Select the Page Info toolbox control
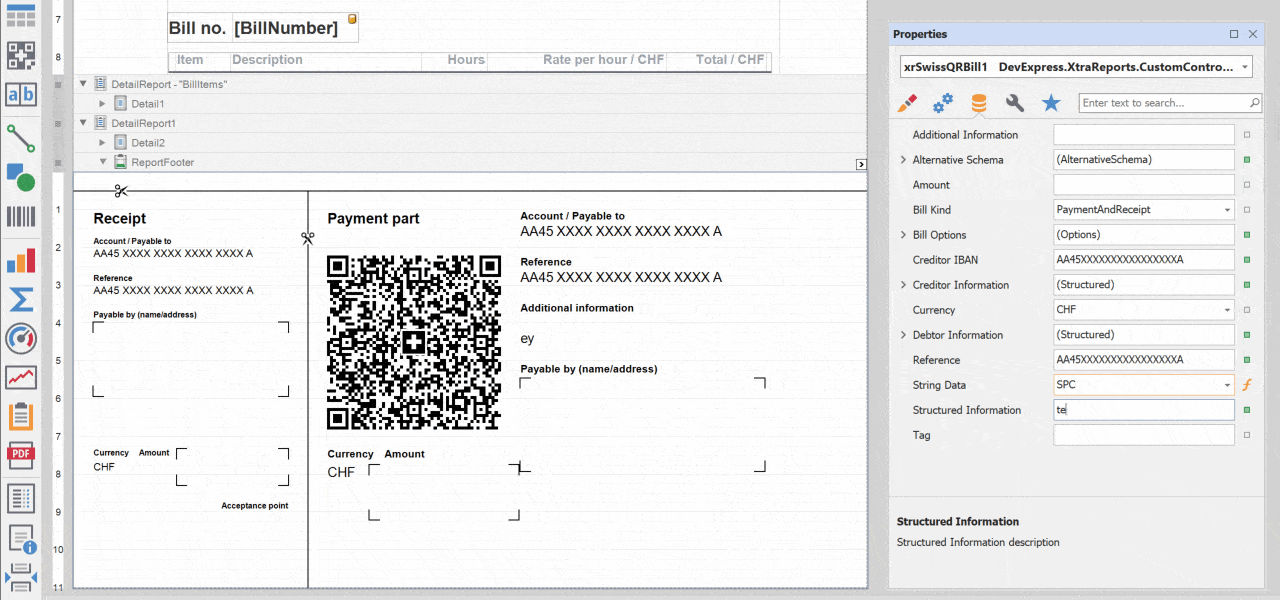The height and width of the screenshot is (600, 1280). pyautogui.click(x=21, y=539)
